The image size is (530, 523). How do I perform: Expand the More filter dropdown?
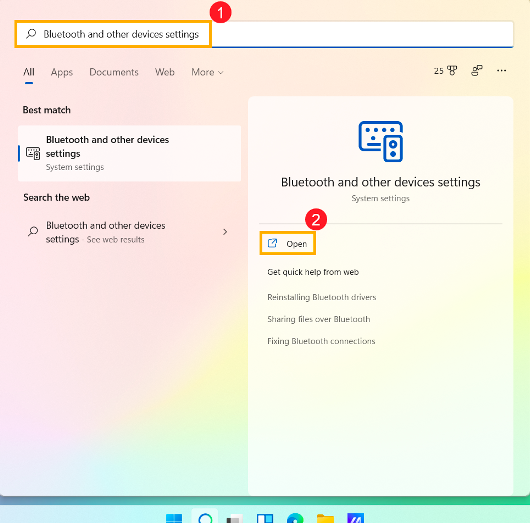207,72
